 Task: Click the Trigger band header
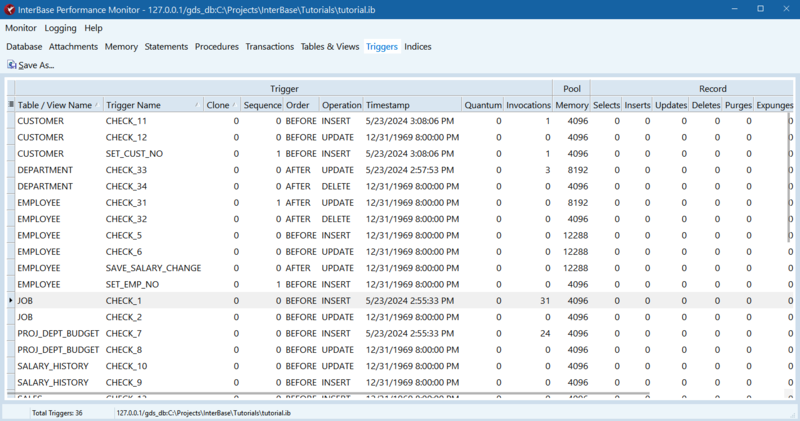284,88
